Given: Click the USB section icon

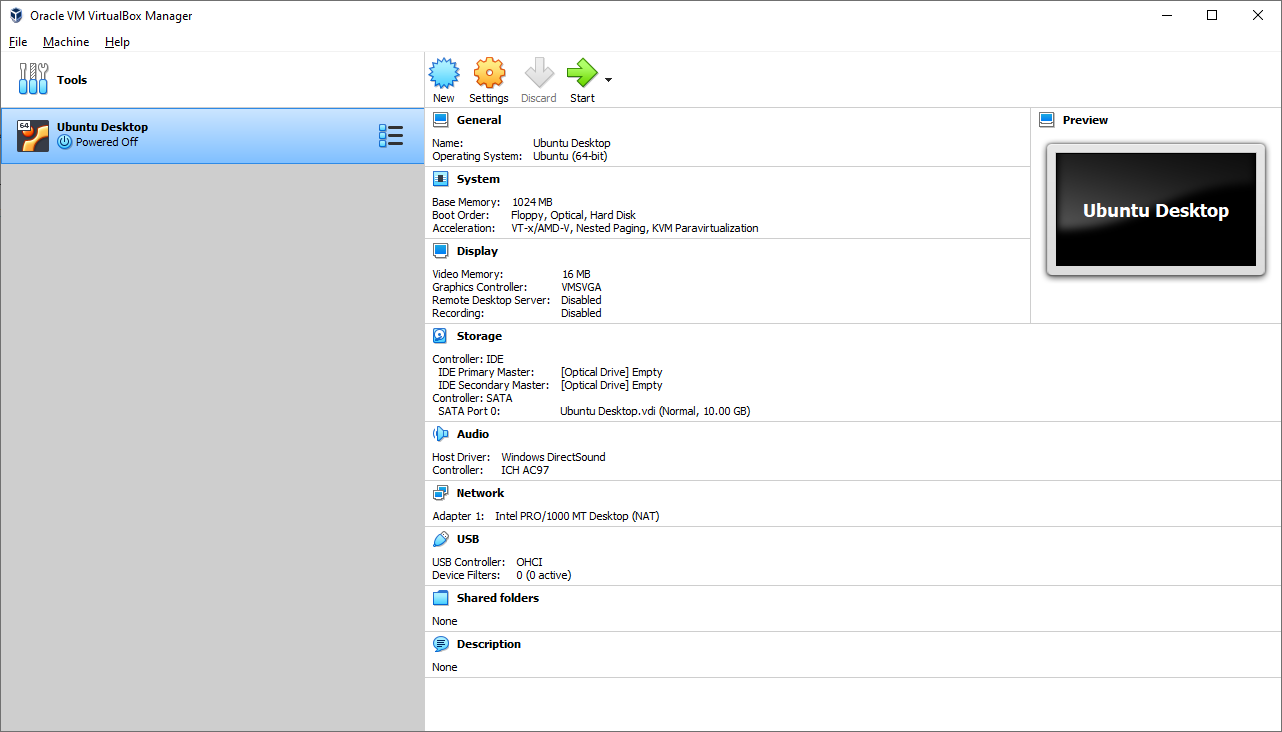Looking at the screenshot, I should 441,539.
